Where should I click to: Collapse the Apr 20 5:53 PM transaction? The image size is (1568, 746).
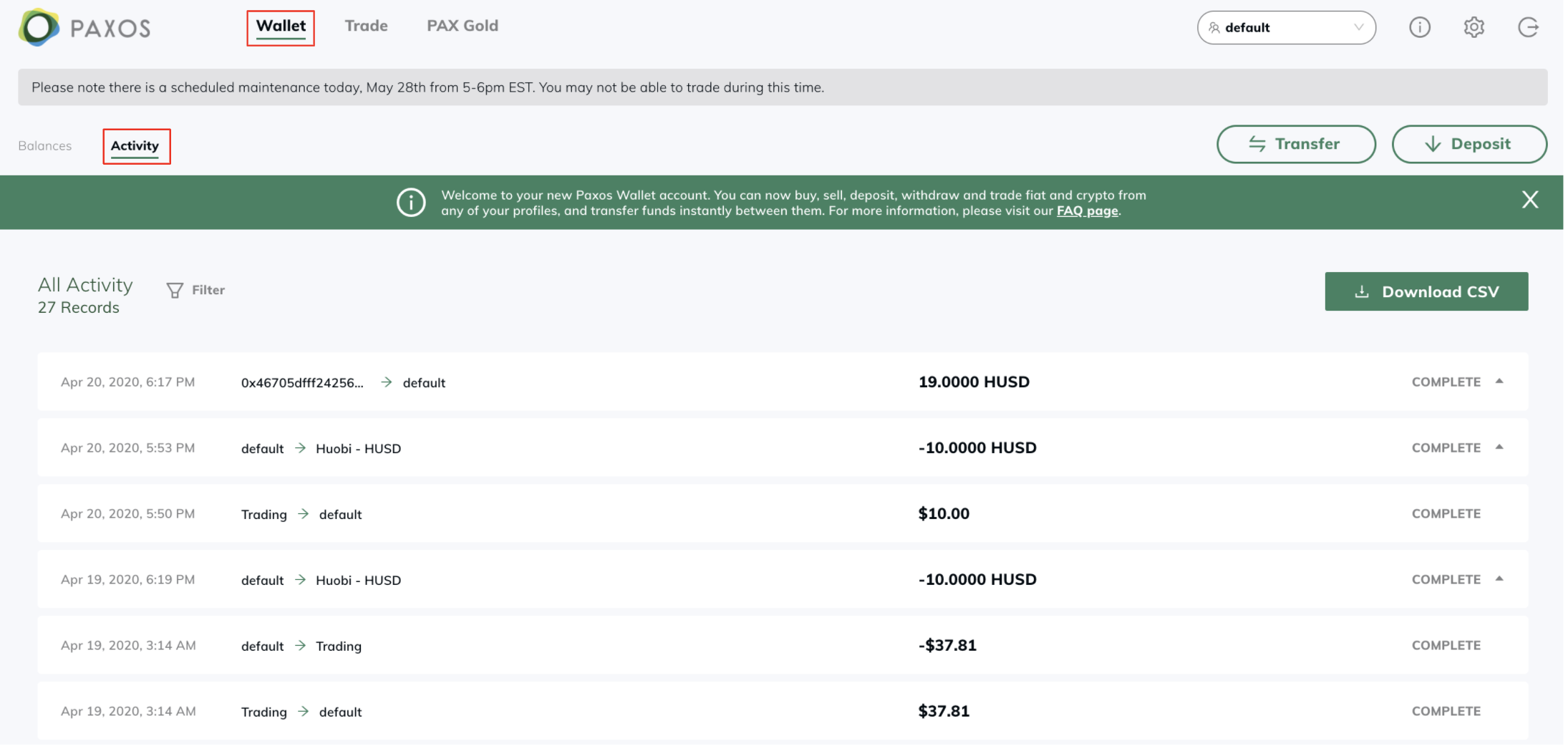click(x=1499, y=447)
